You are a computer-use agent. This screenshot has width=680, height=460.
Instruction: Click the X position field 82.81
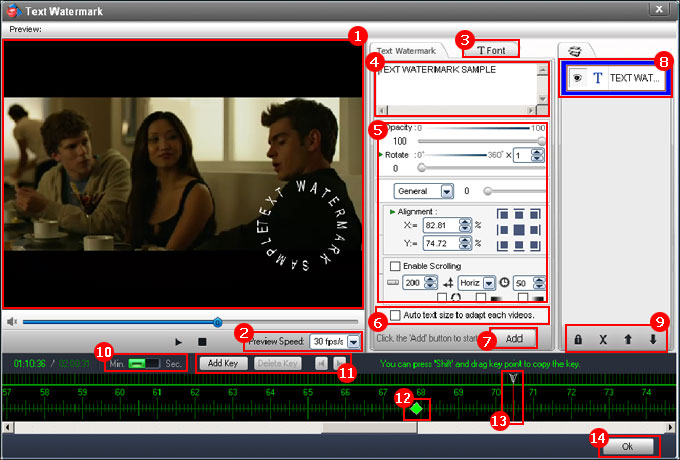click(441, 225)
